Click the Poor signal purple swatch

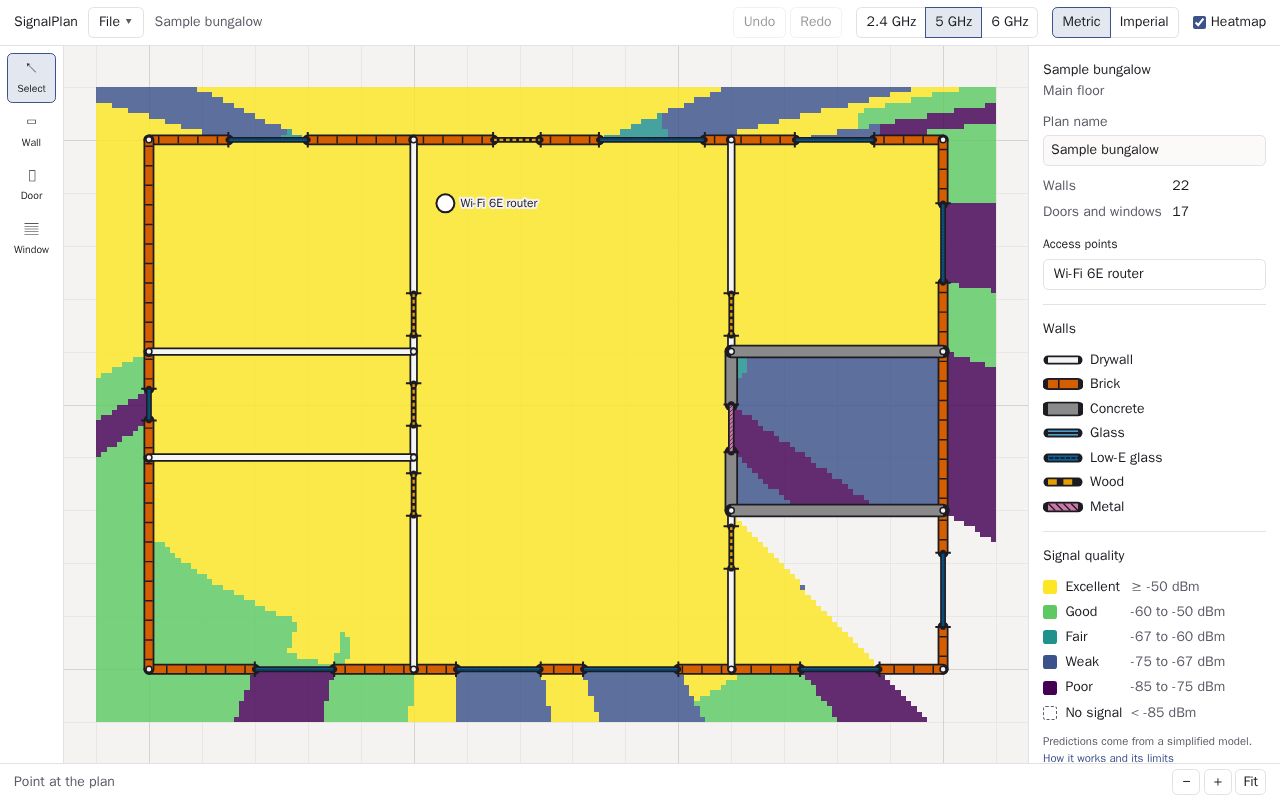click(1050, 688)
